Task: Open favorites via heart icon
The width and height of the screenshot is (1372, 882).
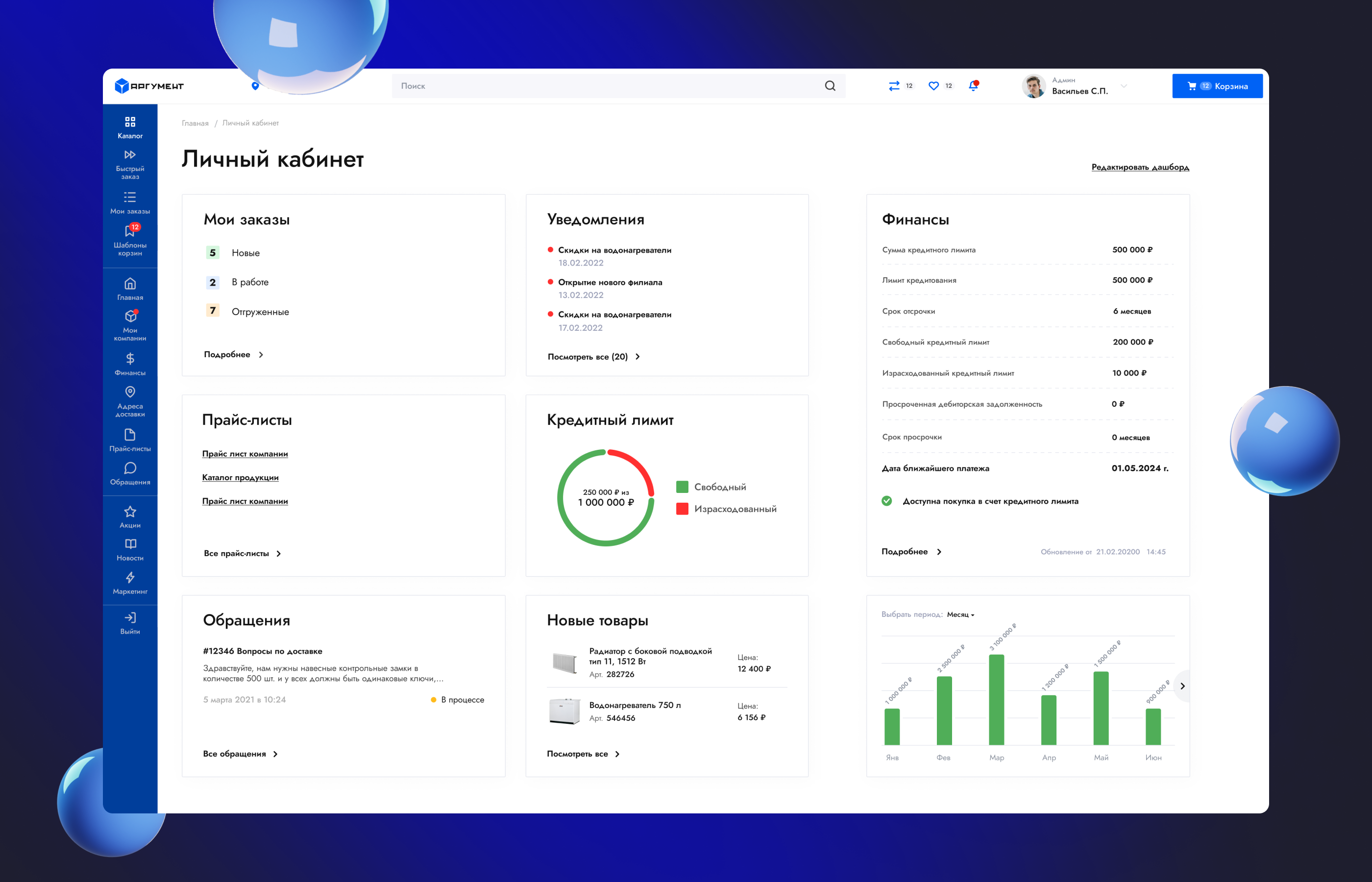Action: coord(933,86)
